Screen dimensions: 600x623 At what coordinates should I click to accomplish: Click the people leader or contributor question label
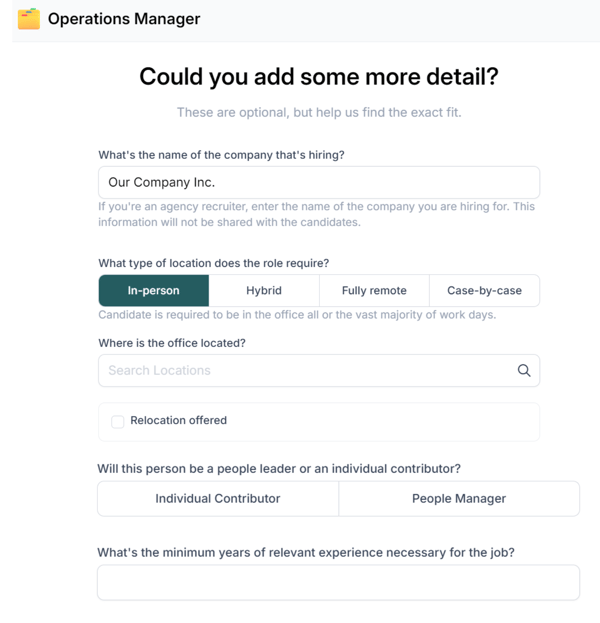(279, 468)
